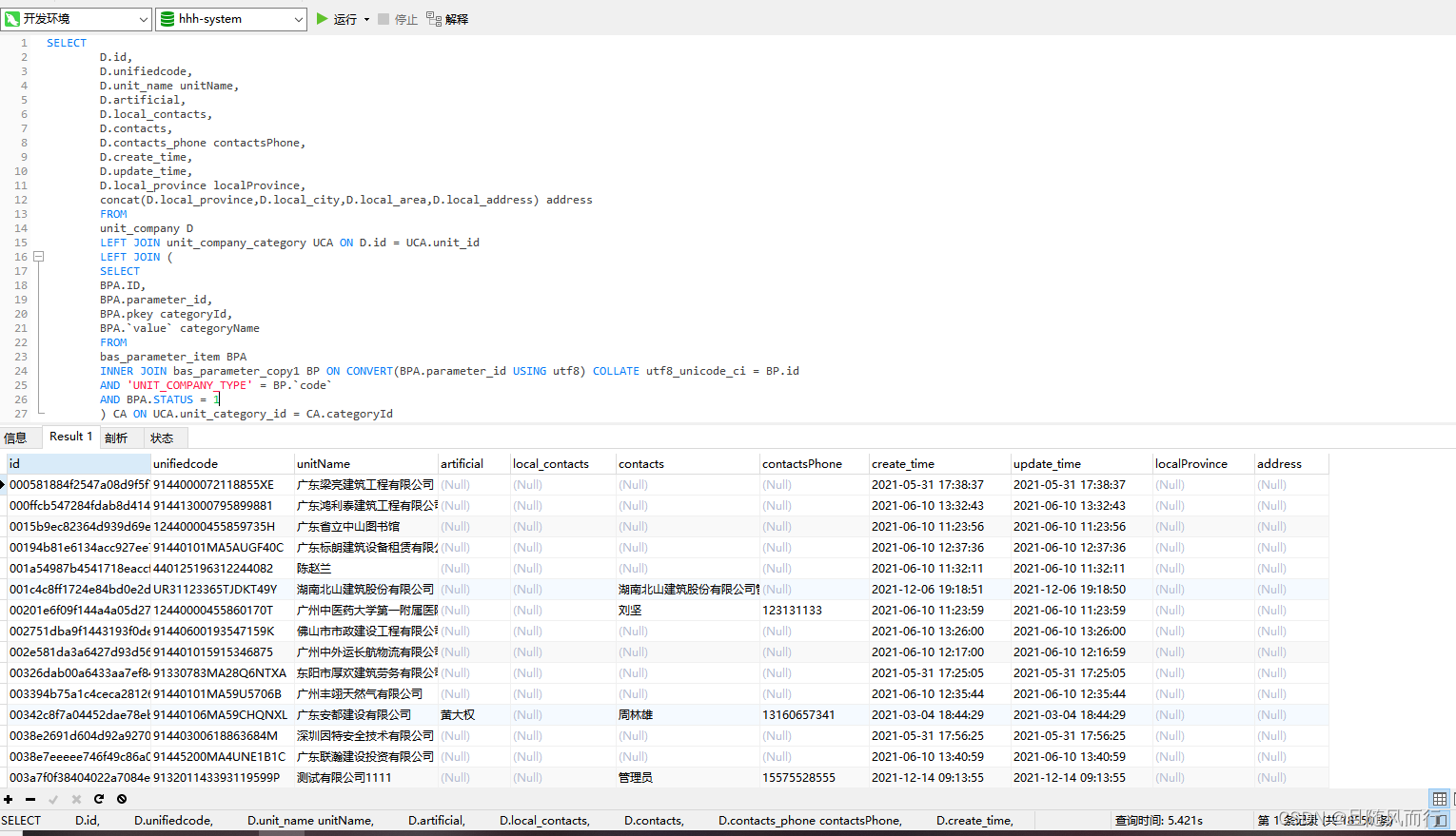The width and height of the screenshot is (1456, 836).
Task: Select cell 广东梁亮建筑工程有限公司
Action: point(366,485)
